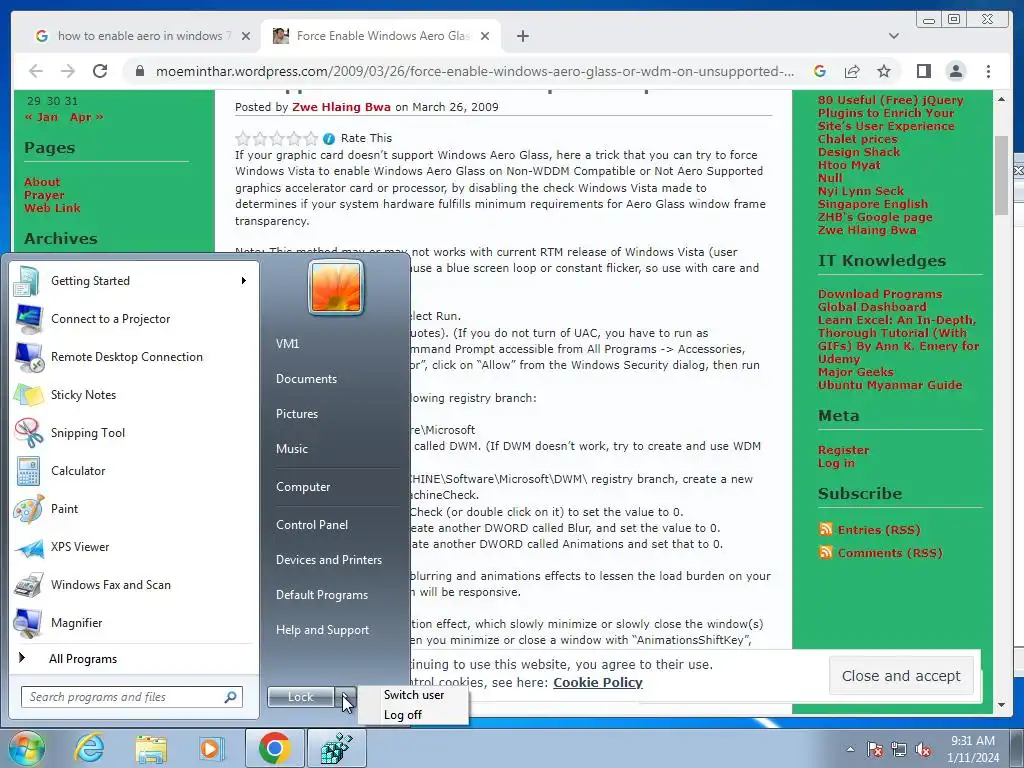The width and height of the screenshot is (1024, 768).
Task: Open Computer from Start menu
Action: [x=303, y=487]
